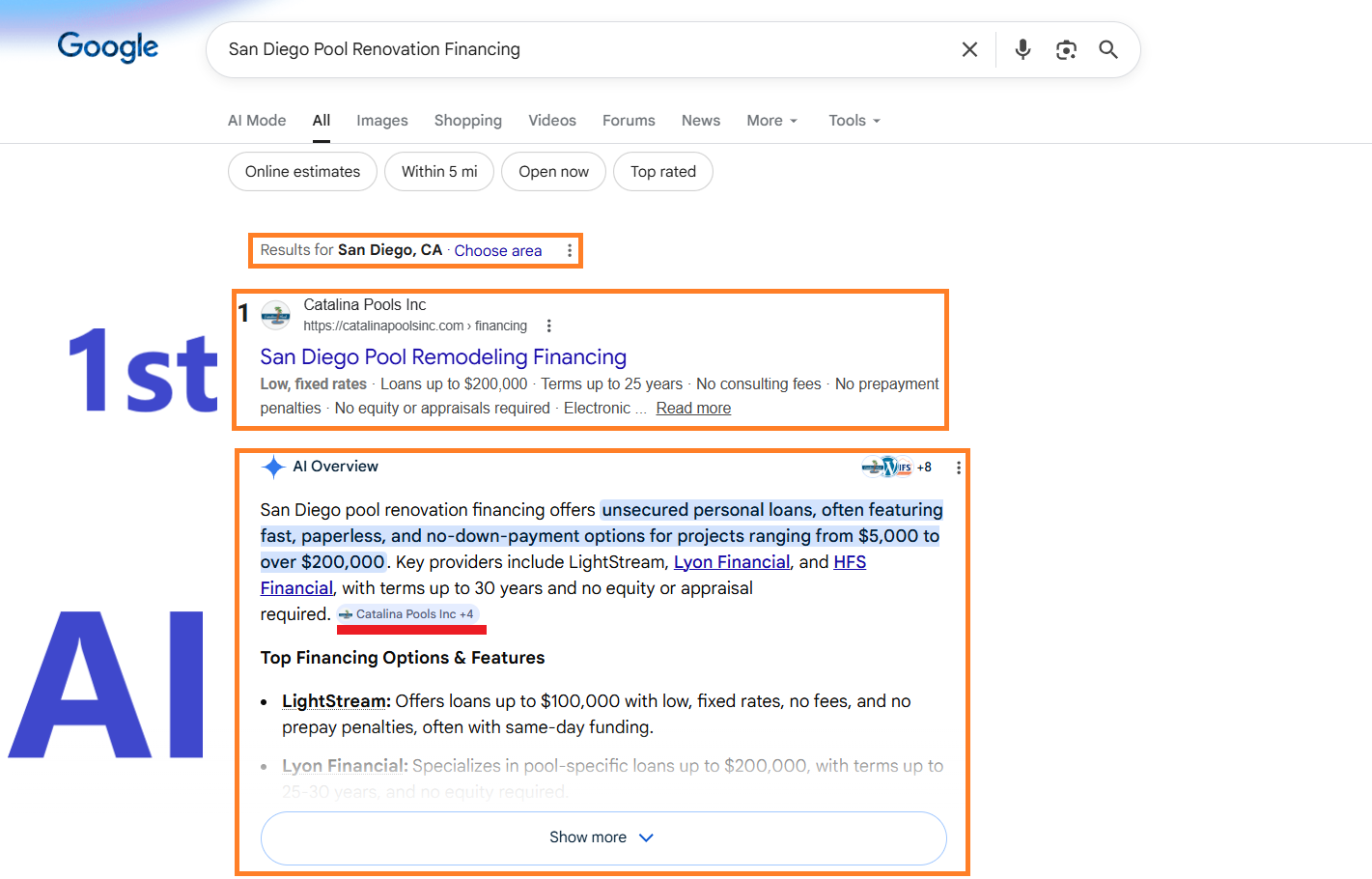Start voice search with microphone icon

point(1022,49)
